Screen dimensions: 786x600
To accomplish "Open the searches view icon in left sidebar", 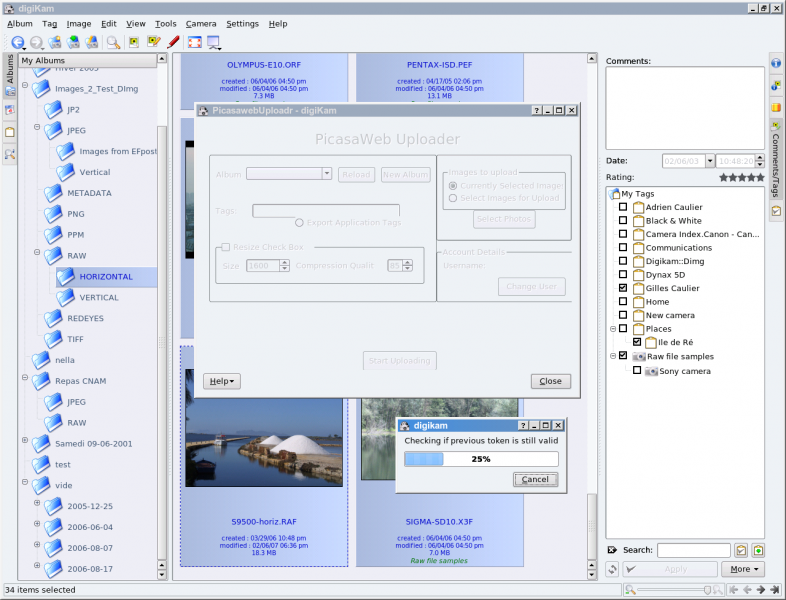I will click(x=10, y=154).
